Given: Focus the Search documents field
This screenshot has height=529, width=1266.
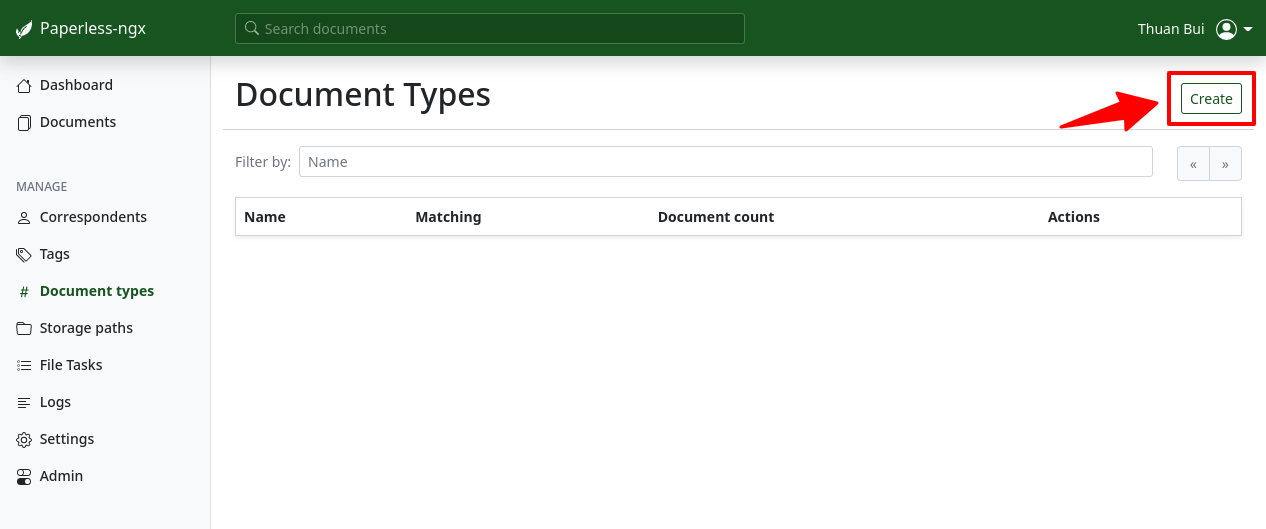Looking at the screenshot, I should (x=490, y=29).
